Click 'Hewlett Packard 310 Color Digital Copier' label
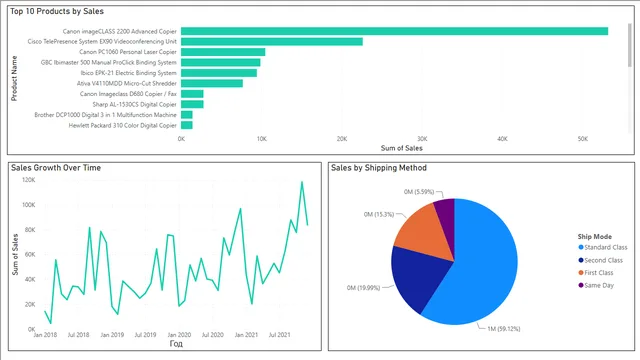The image size is (640, 360). [122, 125]
